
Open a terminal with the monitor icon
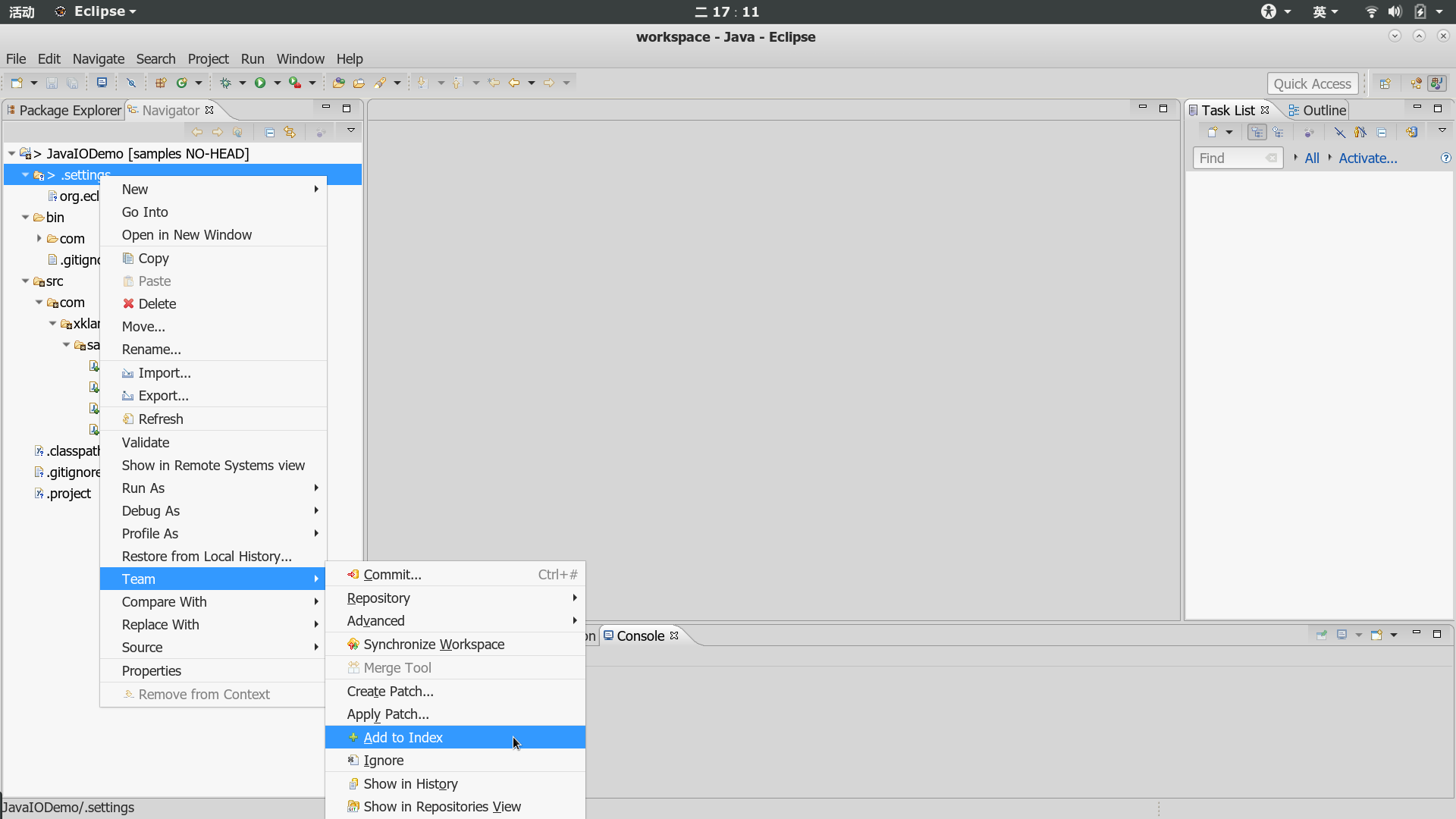(102, 83)
